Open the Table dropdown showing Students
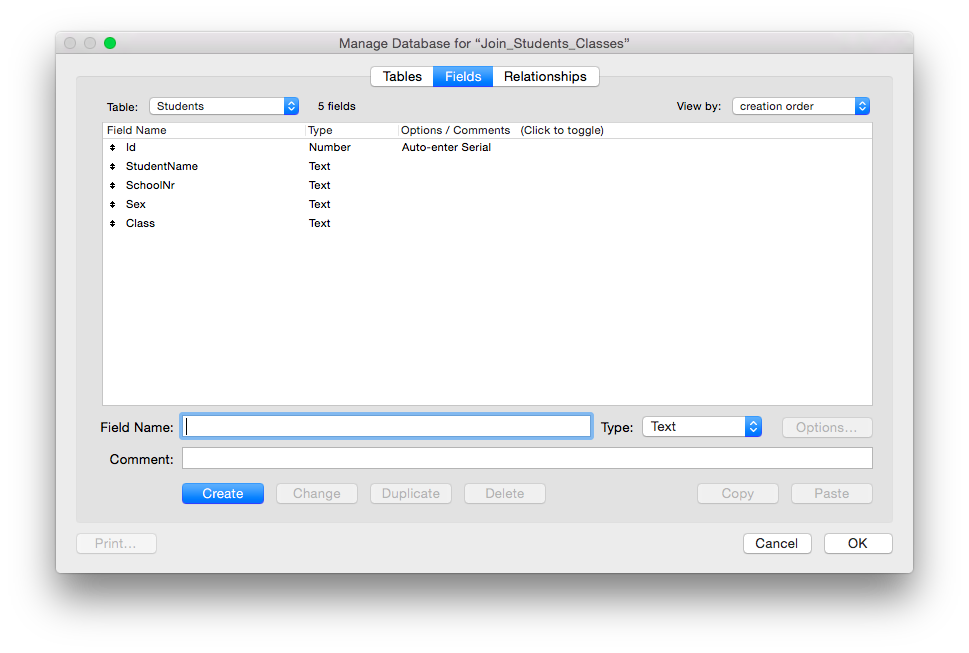Viewport: 969px width, 653px height. tap(224, 106)
